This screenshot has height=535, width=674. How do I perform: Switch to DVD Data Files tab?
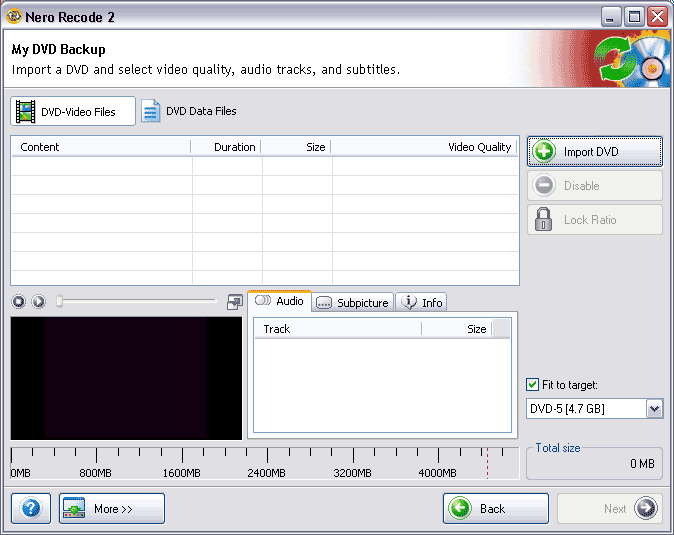189,111
